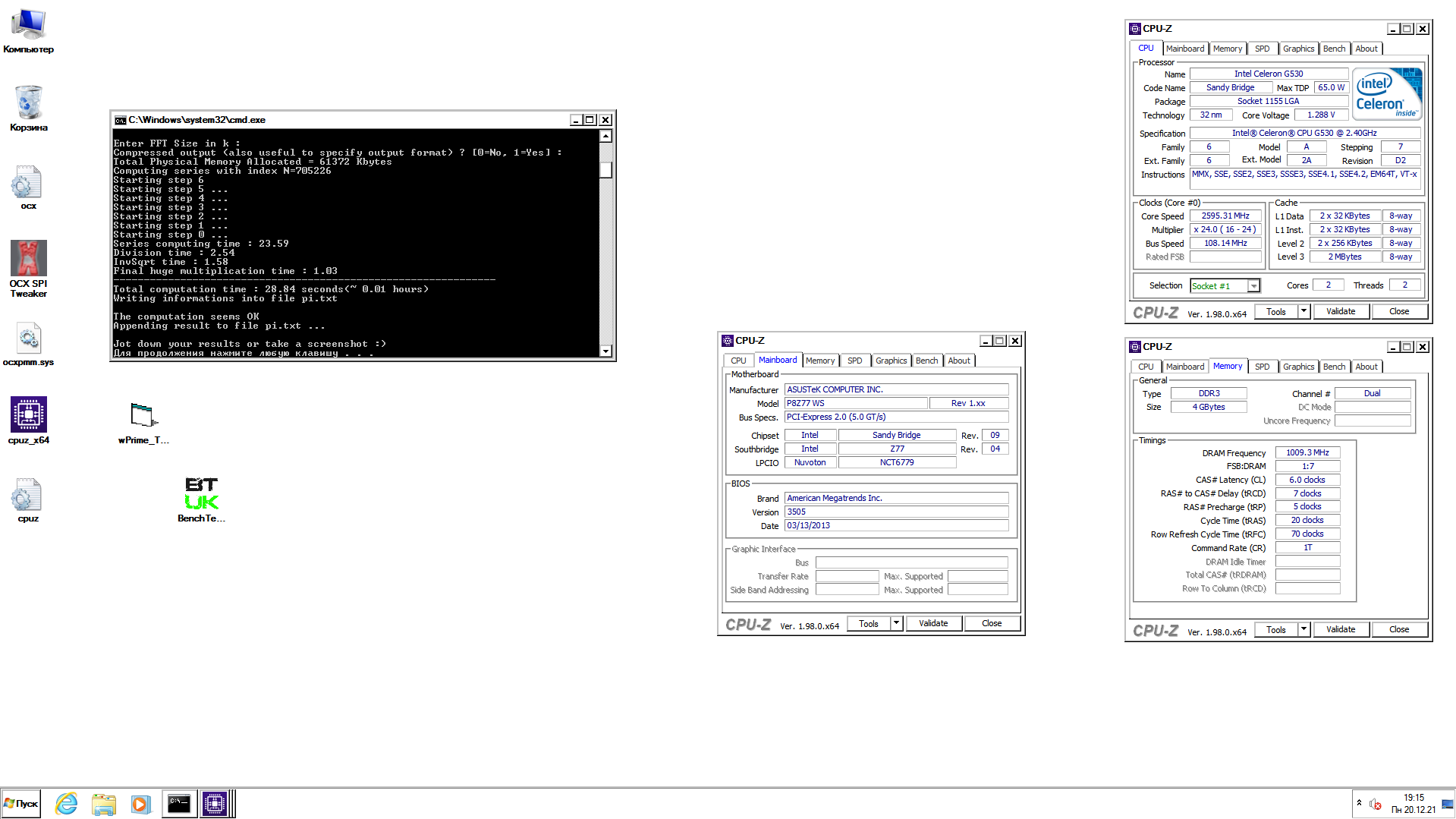
Task: Open About tab in Mainboard window
Action: [x=959, y=361]
